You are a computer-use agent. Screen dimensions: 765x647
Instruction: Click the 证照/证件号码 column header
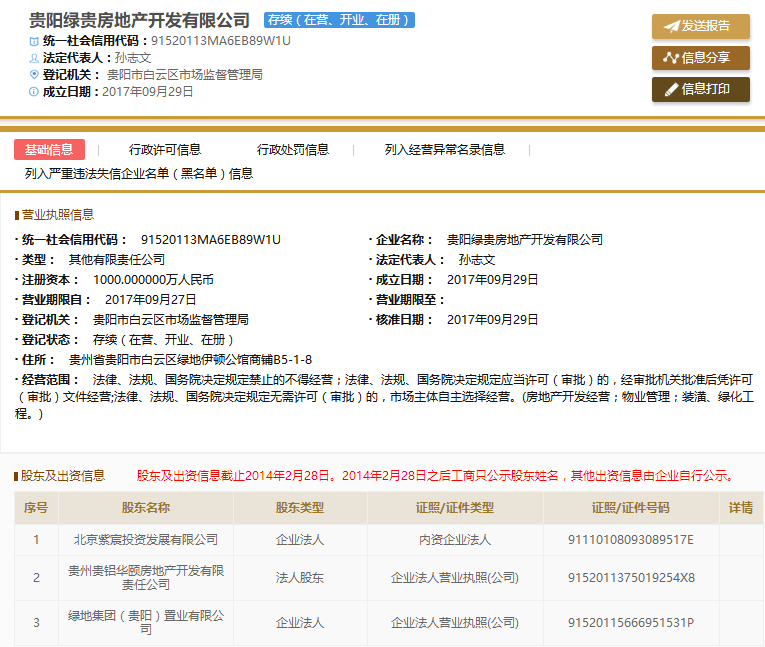click(x=631, y=508)
